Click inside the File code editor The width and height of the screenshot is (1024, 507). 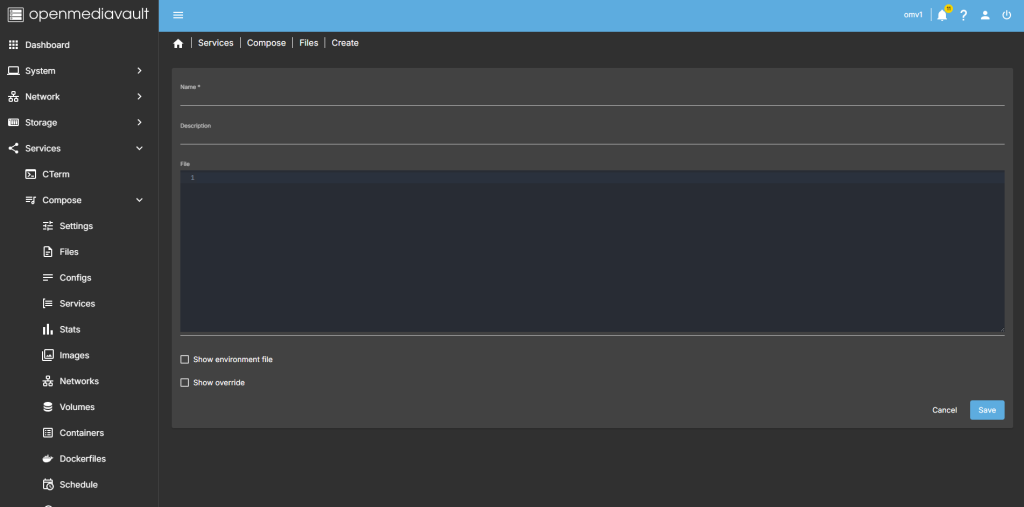point(590,250)
